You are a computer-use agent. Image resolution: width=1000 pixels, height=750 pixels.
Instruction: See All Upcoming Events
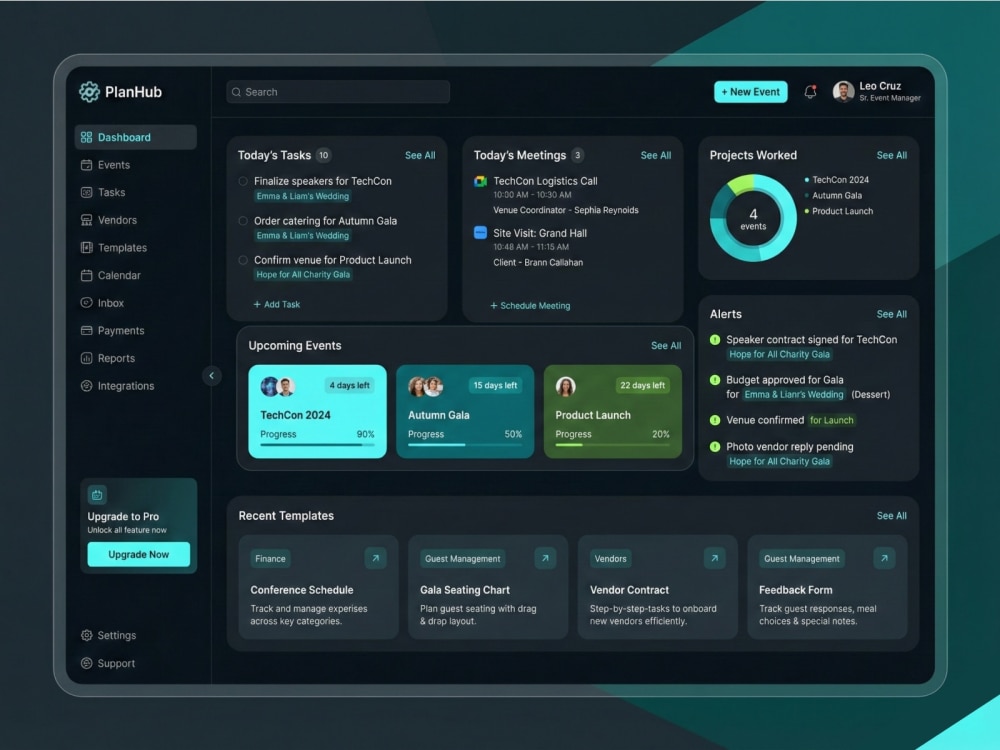[666, 345]
